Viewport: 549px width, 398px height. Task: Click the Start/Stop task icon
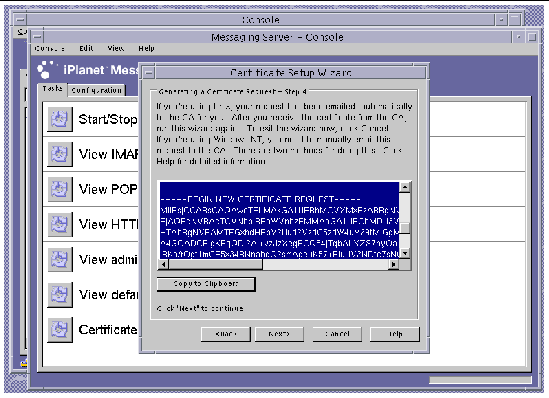pyautogui.click(x=60, y=119)
